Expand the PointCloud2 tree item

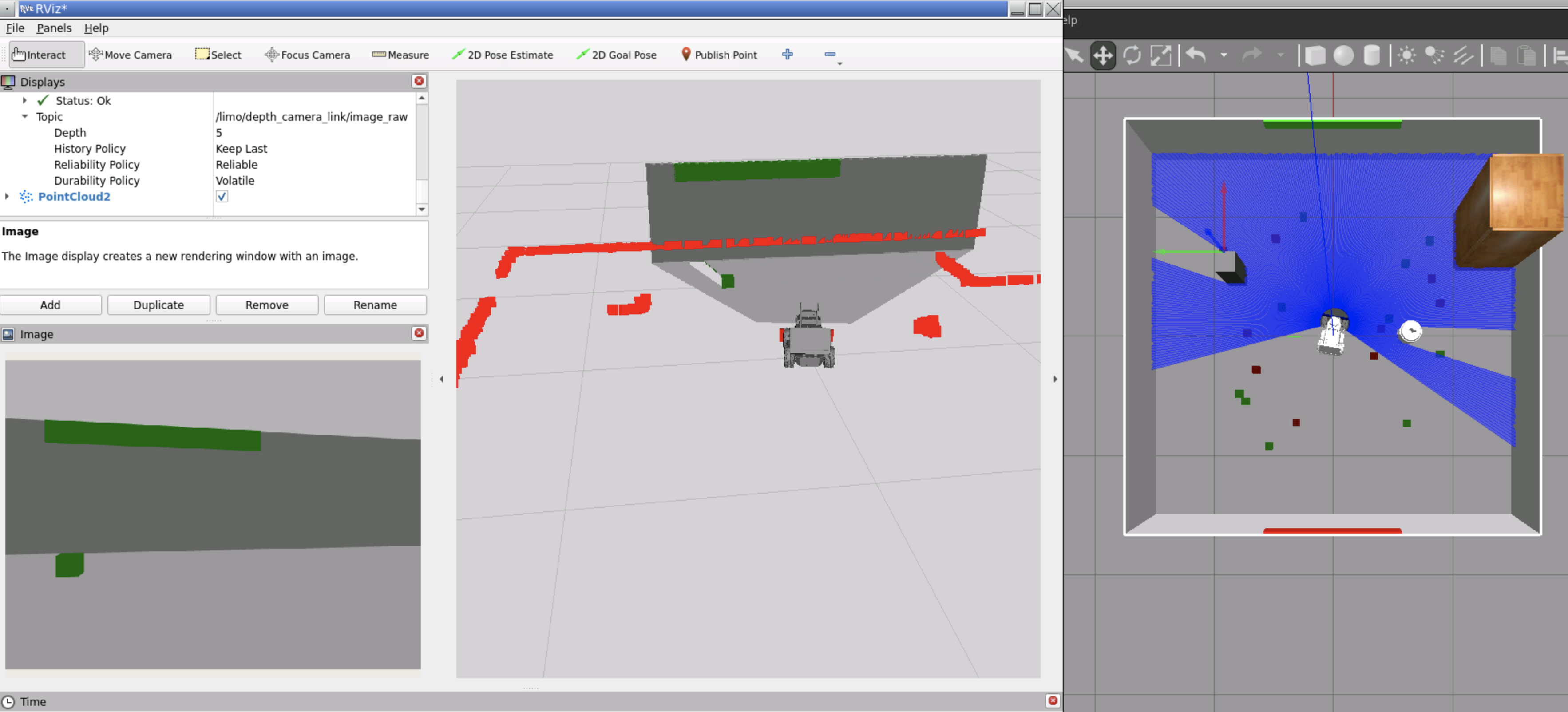[7, 197]
